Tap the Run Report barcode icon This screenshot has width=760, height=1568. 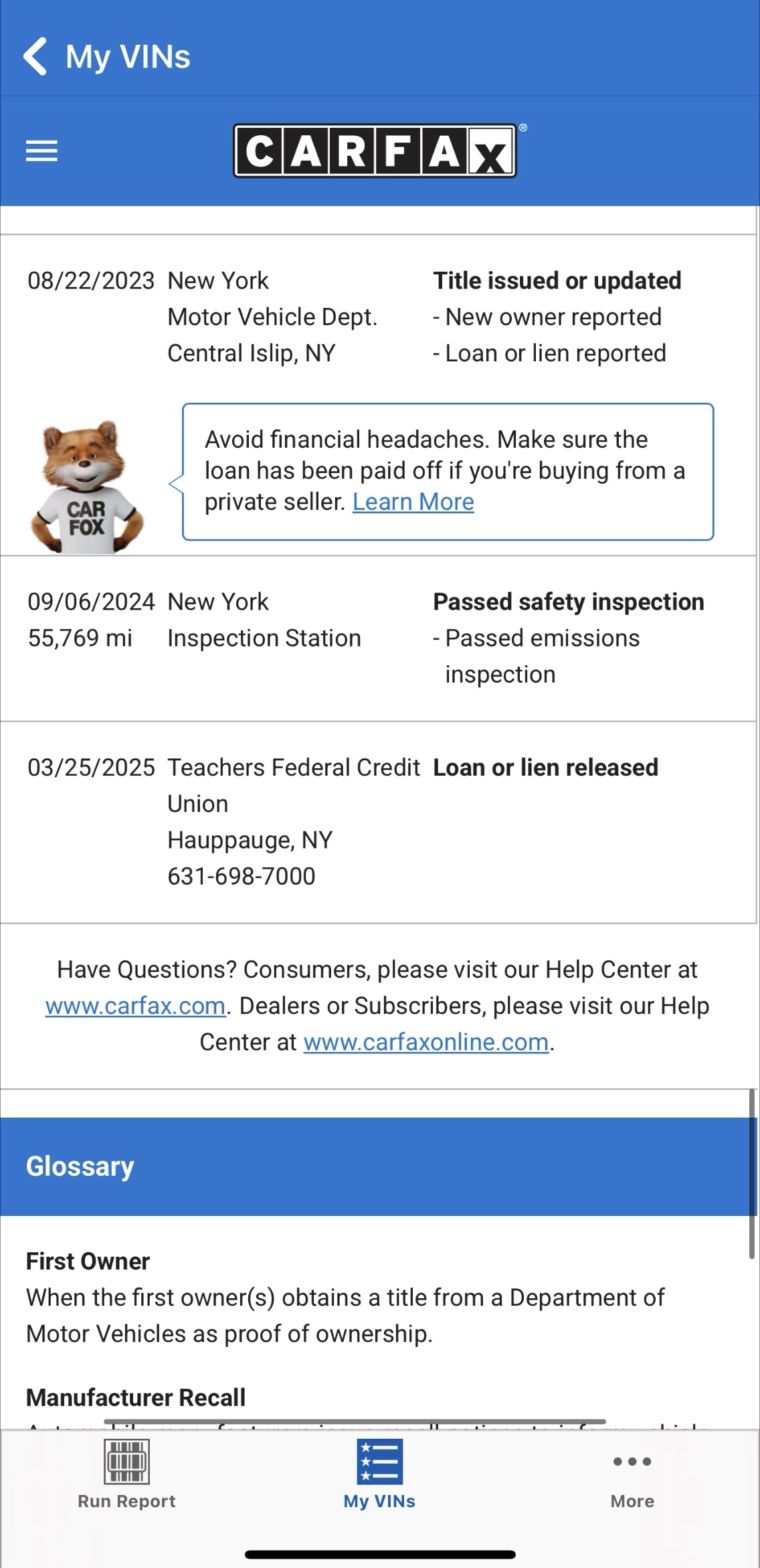pyautogui.click(x=126, y=1462)
